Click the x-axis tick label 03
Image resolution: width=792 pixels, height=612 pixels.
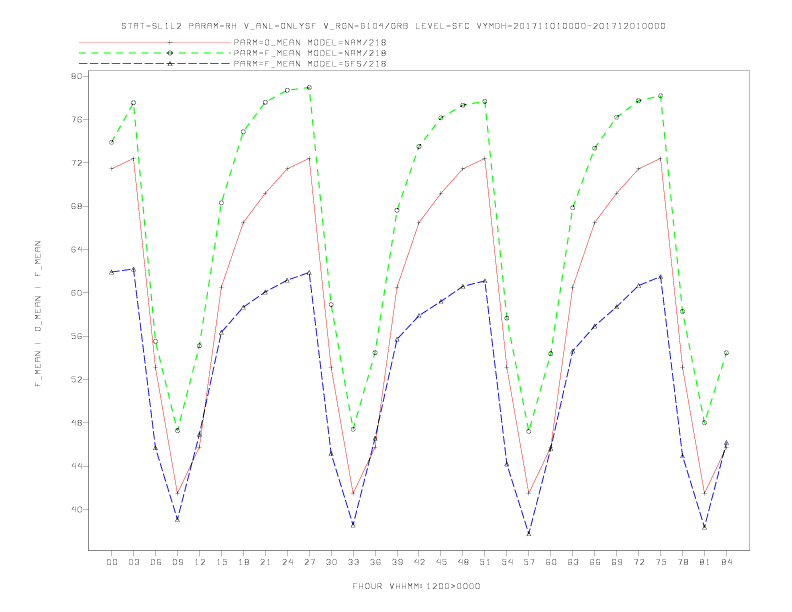[133, 562]
